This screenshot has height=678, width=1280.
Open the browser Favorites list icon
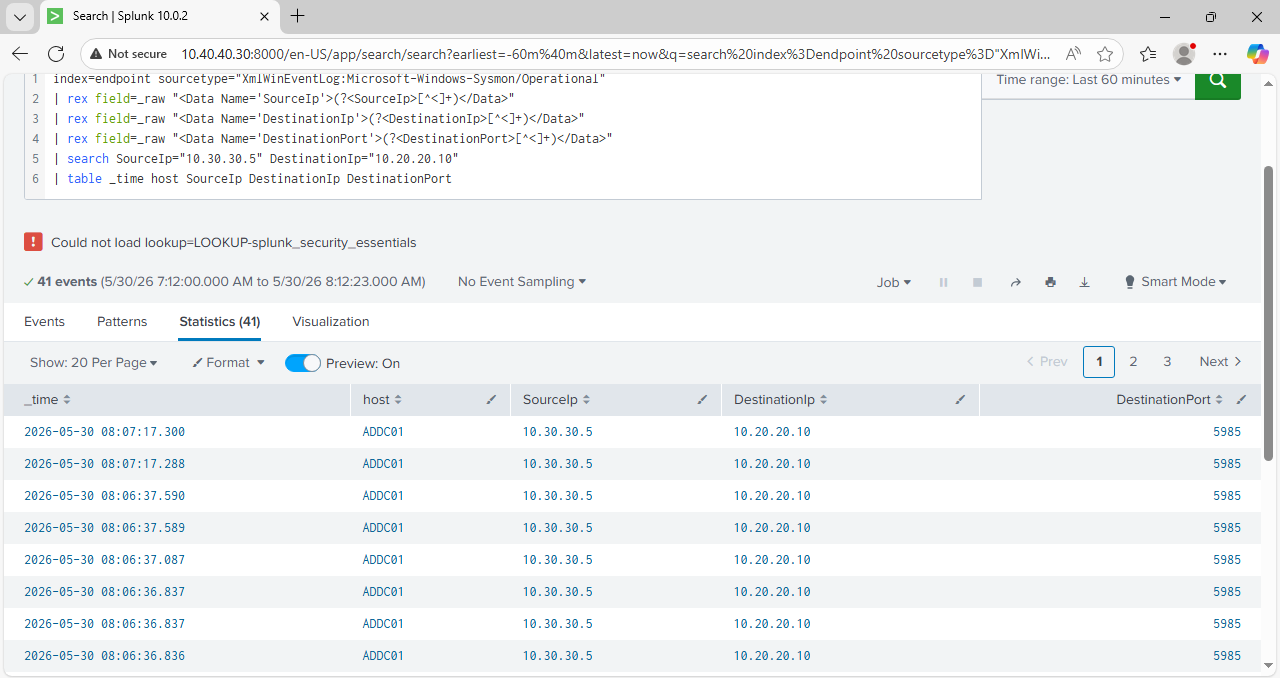(x=1148, y=54)
